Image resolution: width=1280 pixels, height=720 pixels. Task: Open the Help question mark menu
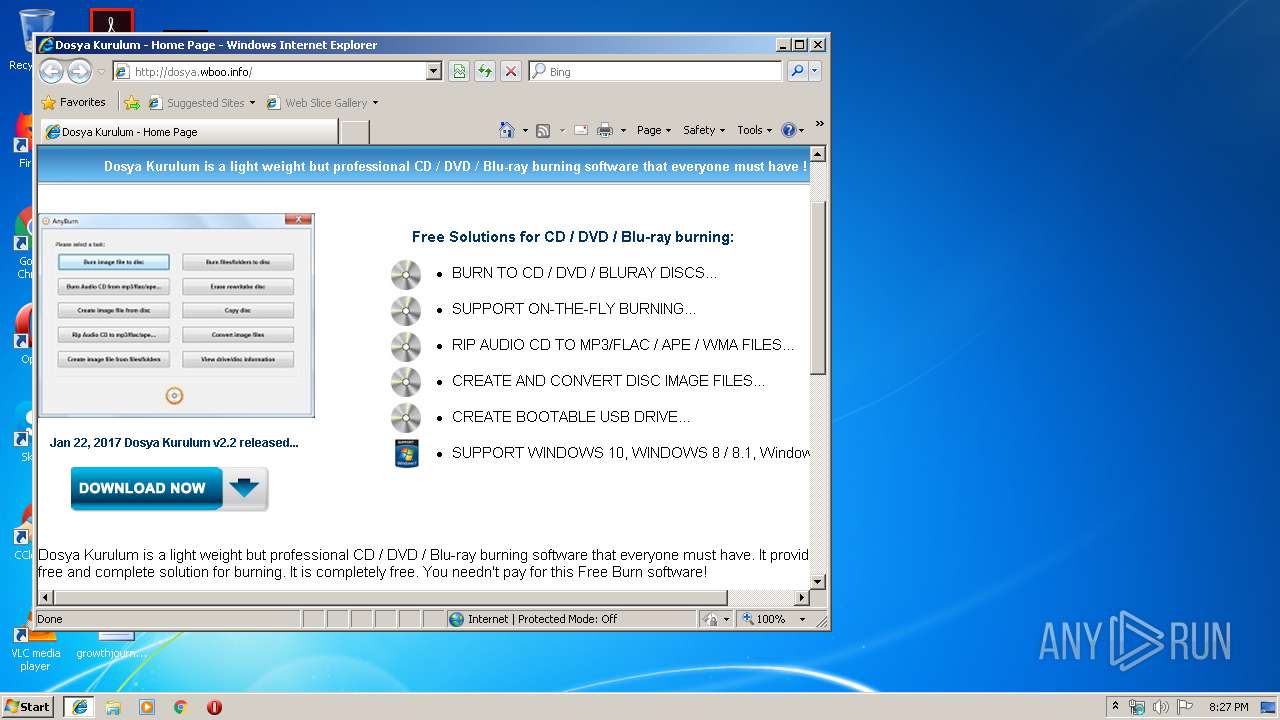tap(792, 130)
